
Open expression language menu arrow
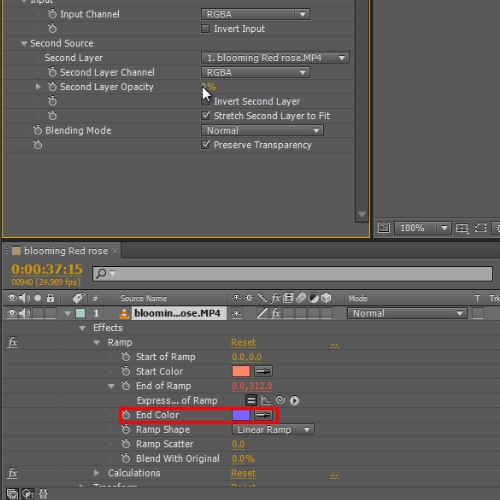(x=294, y=400)
